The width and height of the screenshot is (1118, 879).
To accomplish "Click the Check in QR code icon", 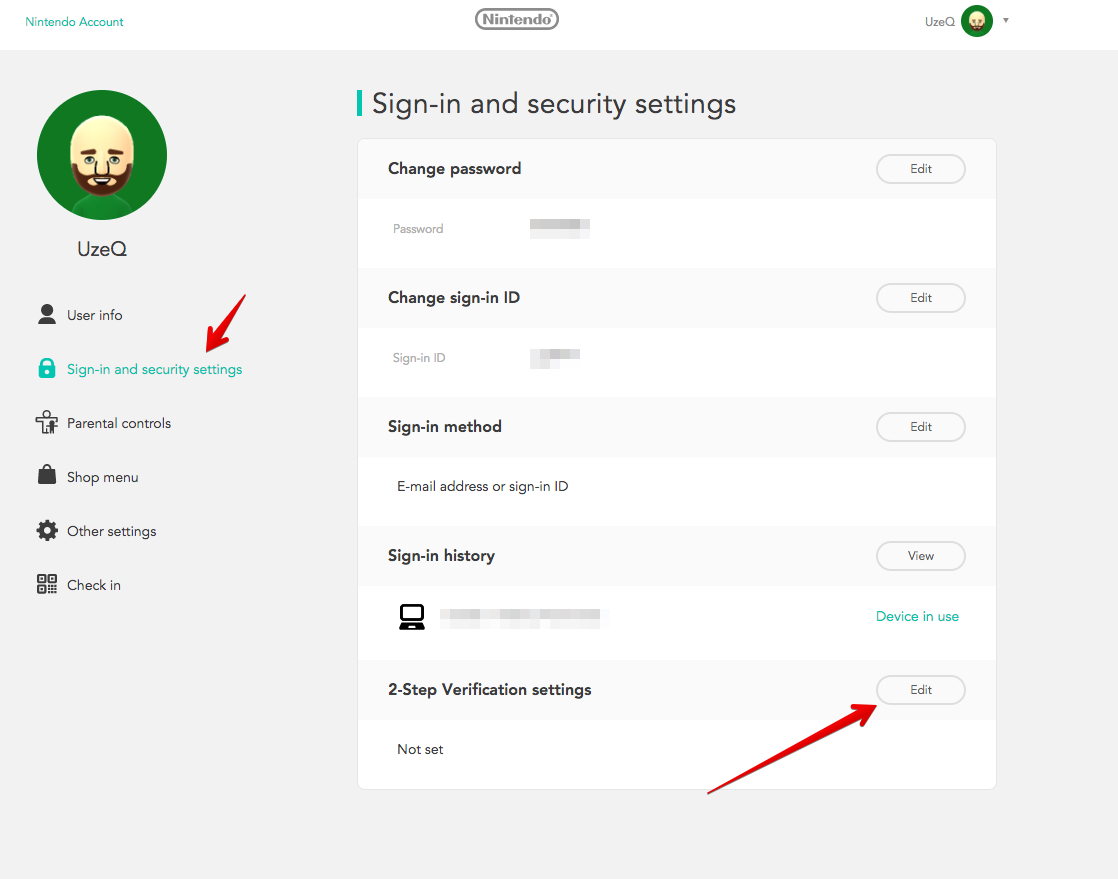I will pyautogui.click(x=47, y=585).
